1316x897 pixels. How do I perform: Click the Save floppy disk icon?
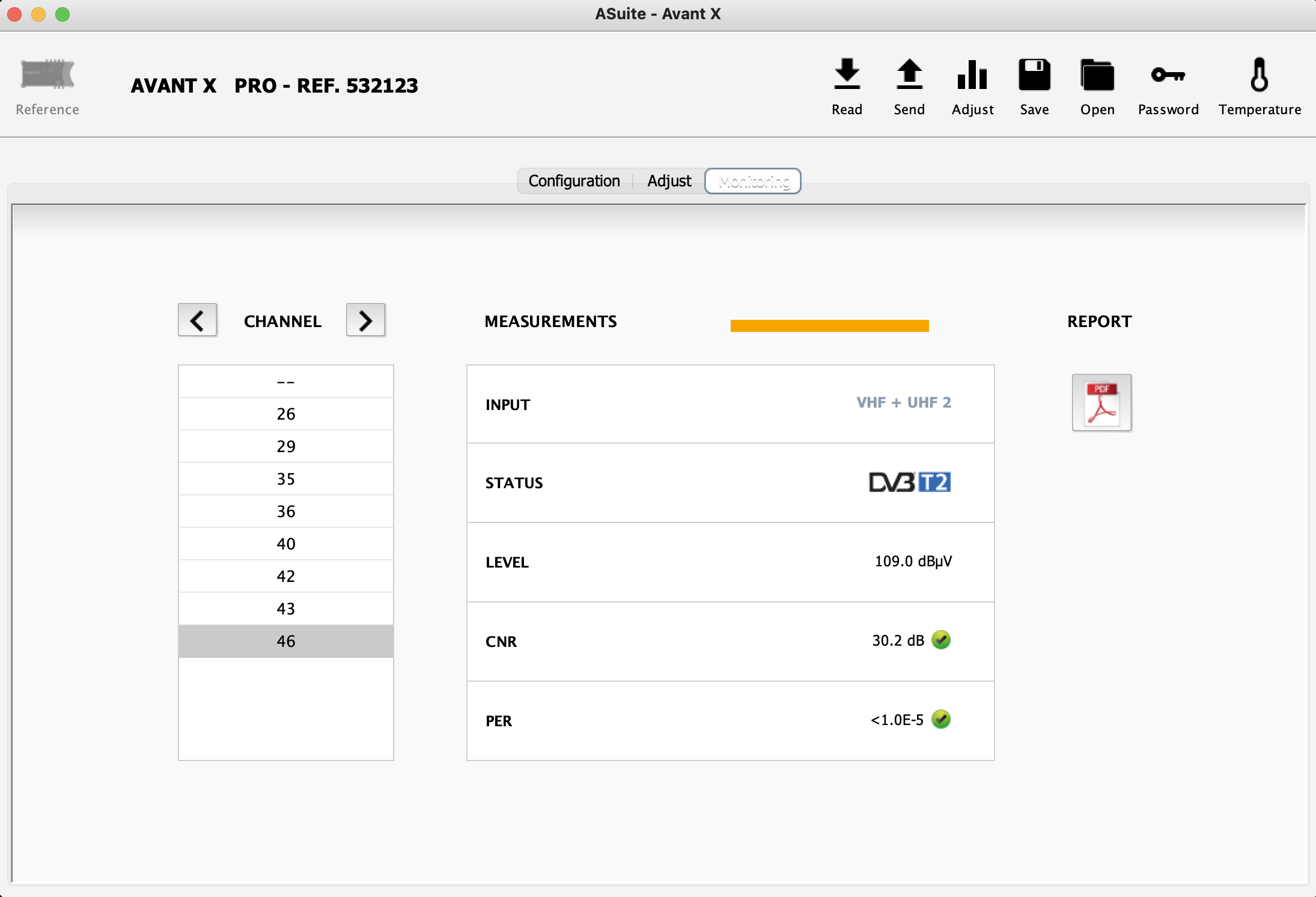(x=1034, y=76)
